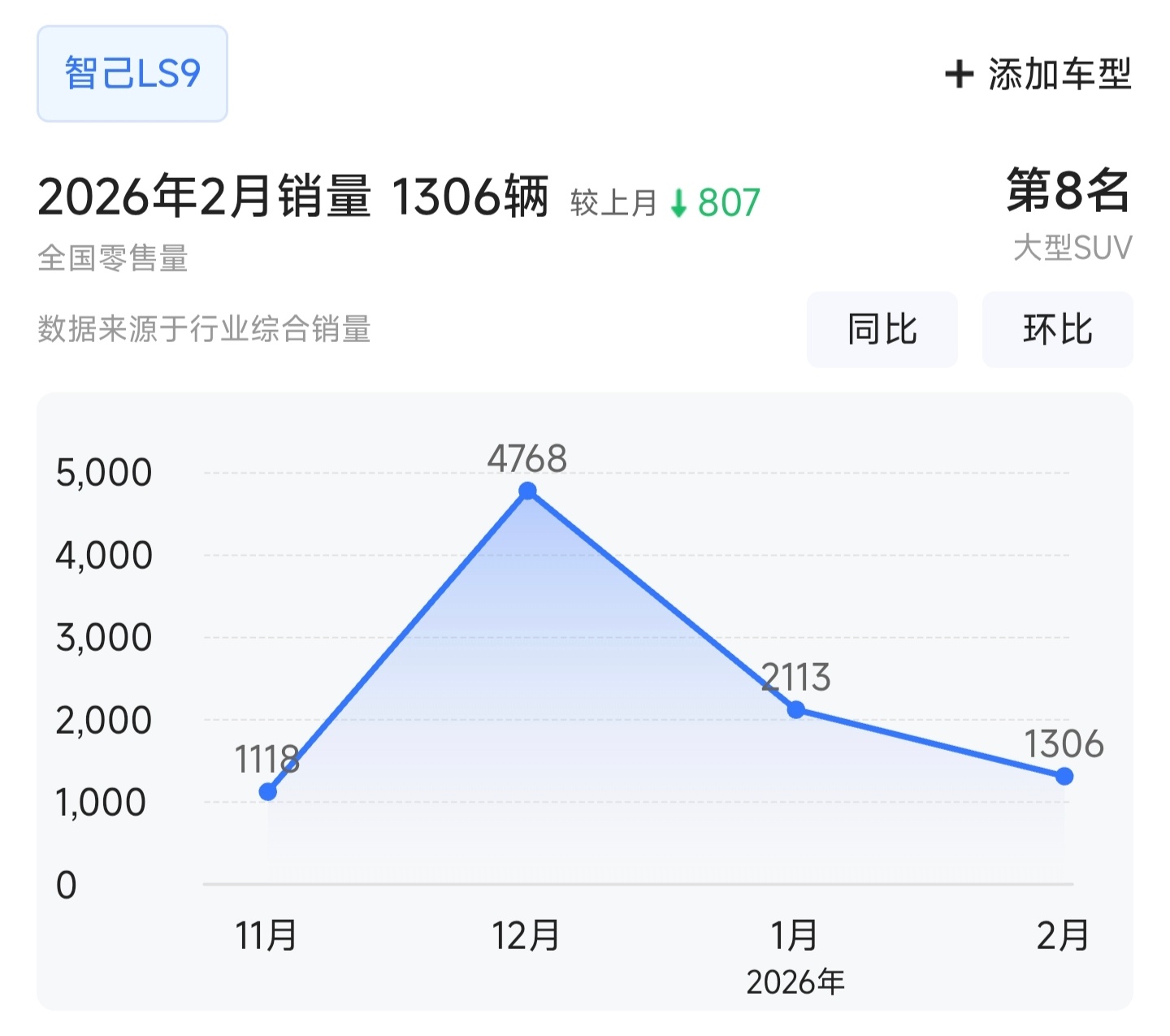Click the 2月 axis label

pos(1063,935)
